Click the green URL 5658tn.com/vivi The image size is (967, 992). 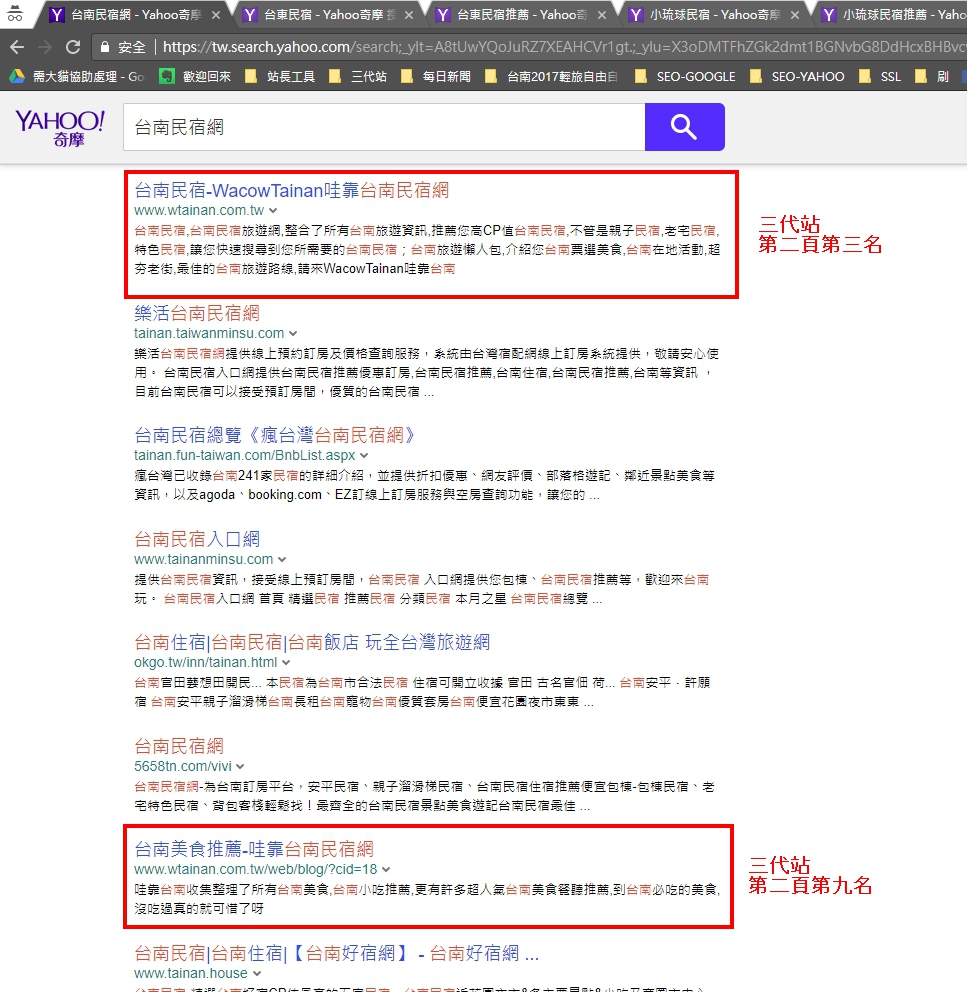(x=182, y=767)
